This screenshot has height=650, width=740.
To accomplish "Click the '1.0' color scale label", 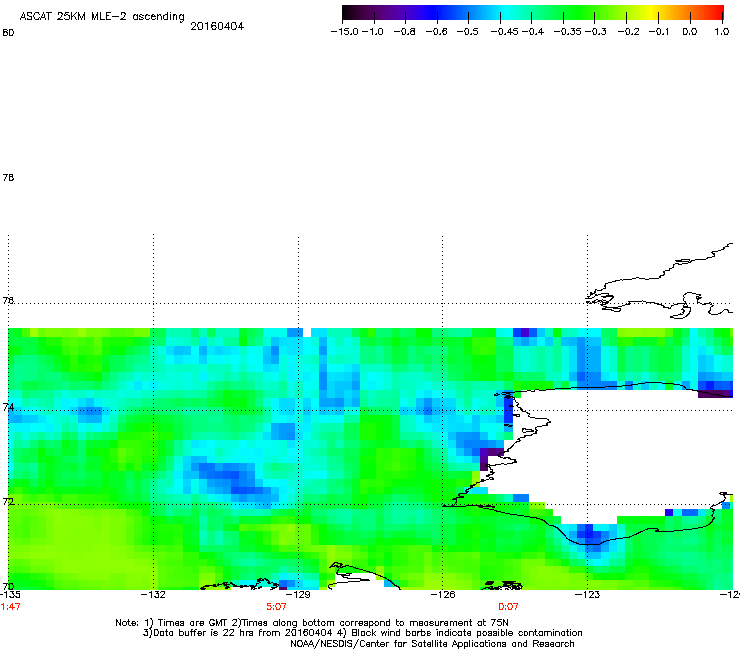I will click(x=722, y=32).
